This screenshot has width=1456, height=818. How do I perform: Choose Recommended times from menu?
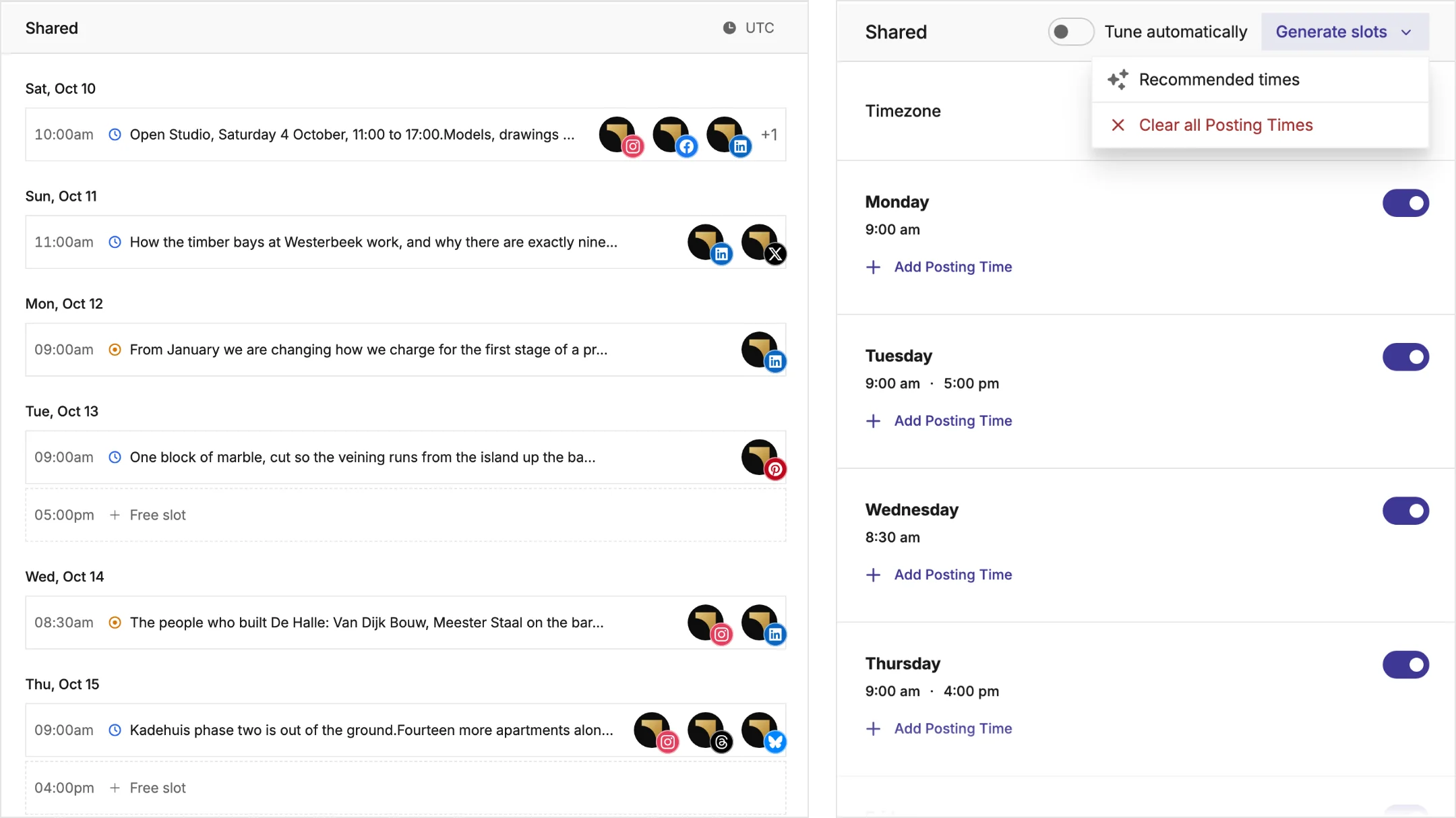(x=1260, y=80)
